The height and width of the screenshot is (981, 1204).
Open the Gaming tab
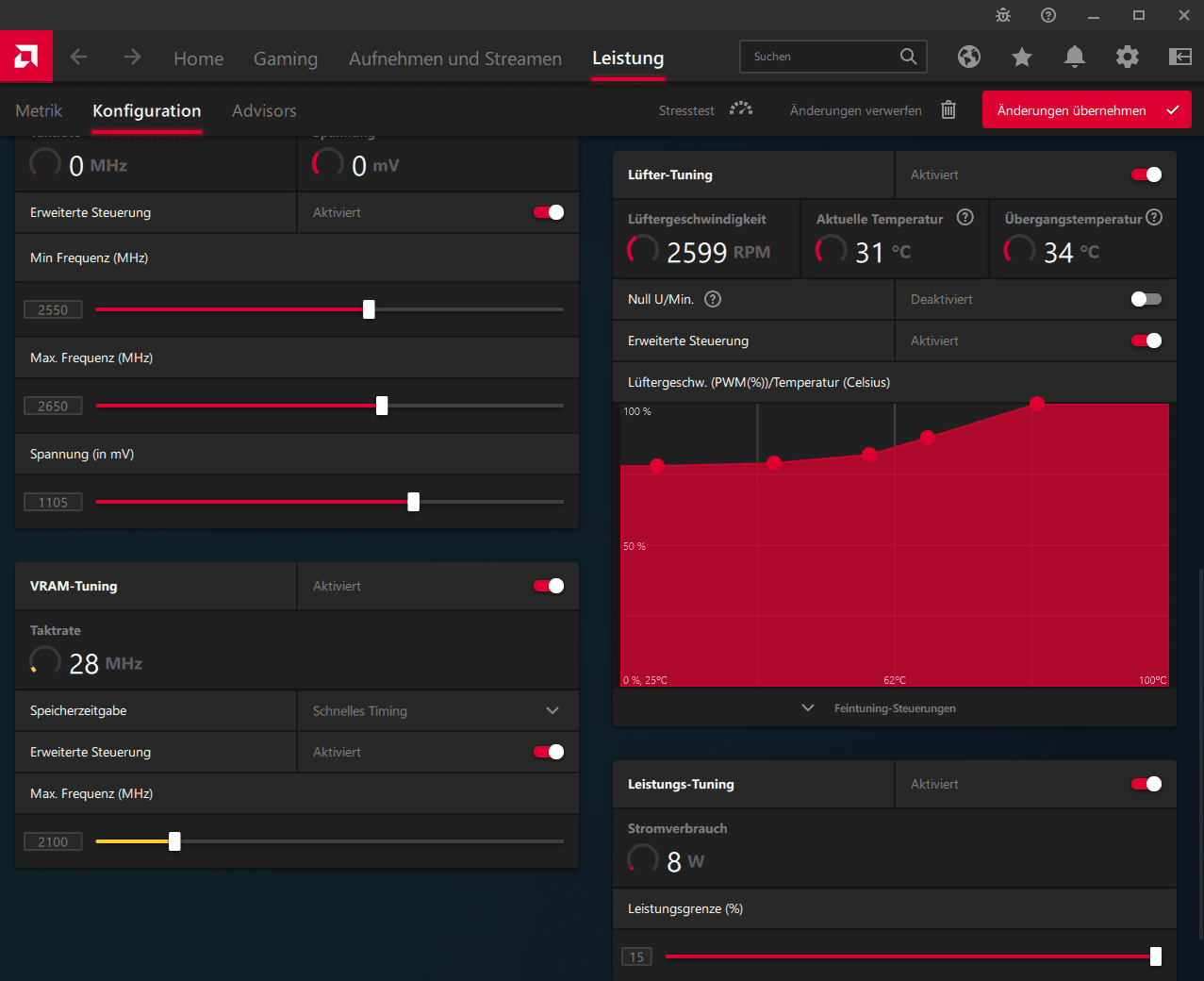[x=286, y=58]
